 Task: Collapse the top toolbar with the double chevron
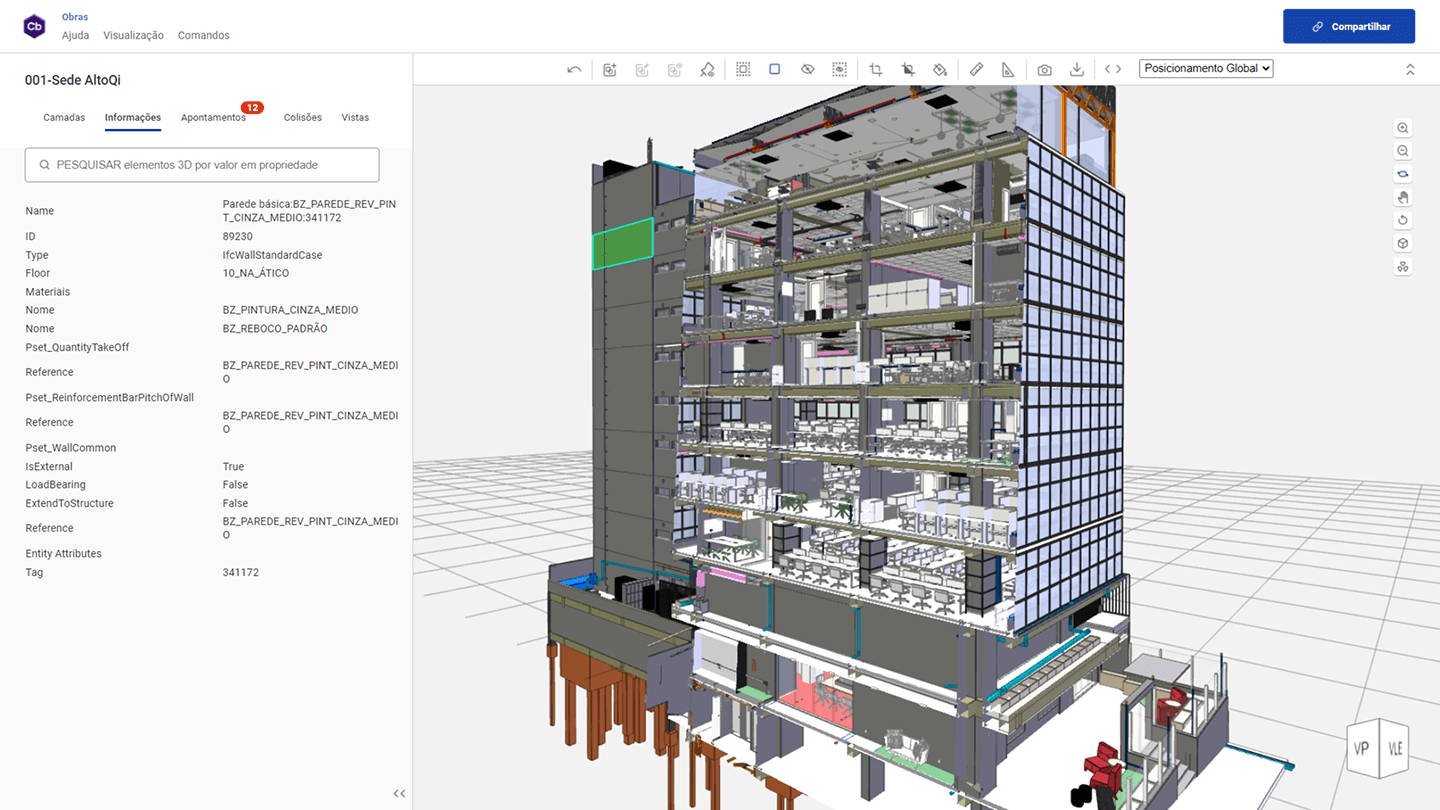[x=1410, y=69]
